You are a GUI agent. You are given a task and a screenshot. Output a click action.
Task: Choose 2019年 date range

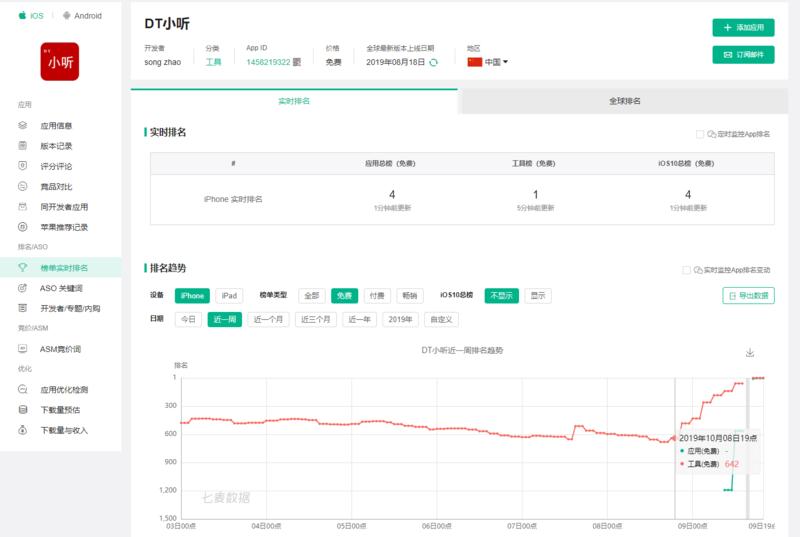click(x=401, y=319)
